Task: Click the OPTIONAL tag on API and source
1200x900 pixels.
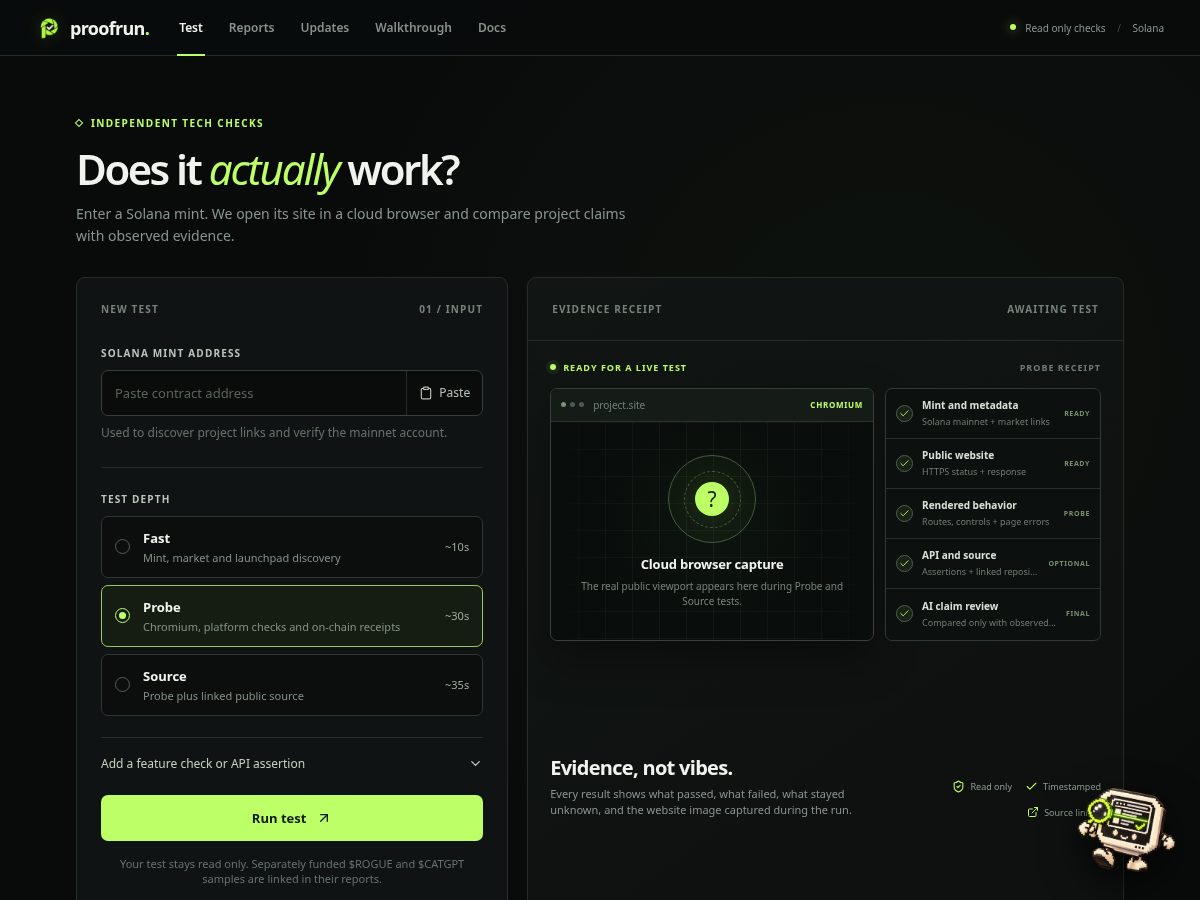Action: pos(1069,563)
